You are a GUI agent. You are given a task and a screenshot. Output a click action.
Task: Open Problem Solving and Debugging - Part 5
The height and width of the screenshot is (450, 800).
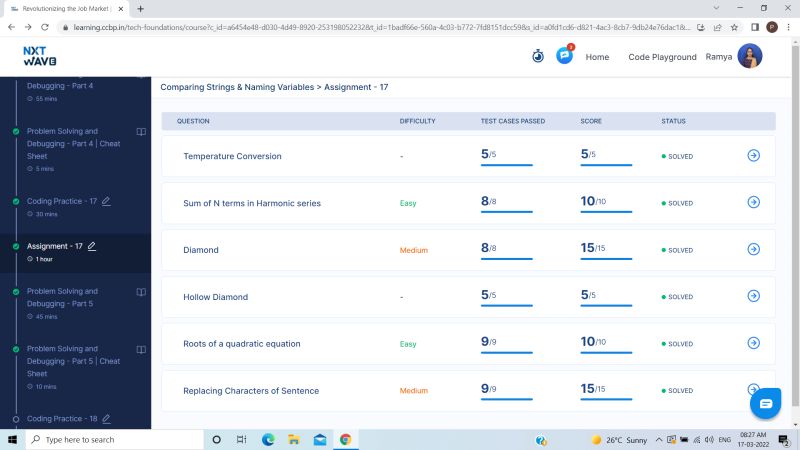[62, 297]
